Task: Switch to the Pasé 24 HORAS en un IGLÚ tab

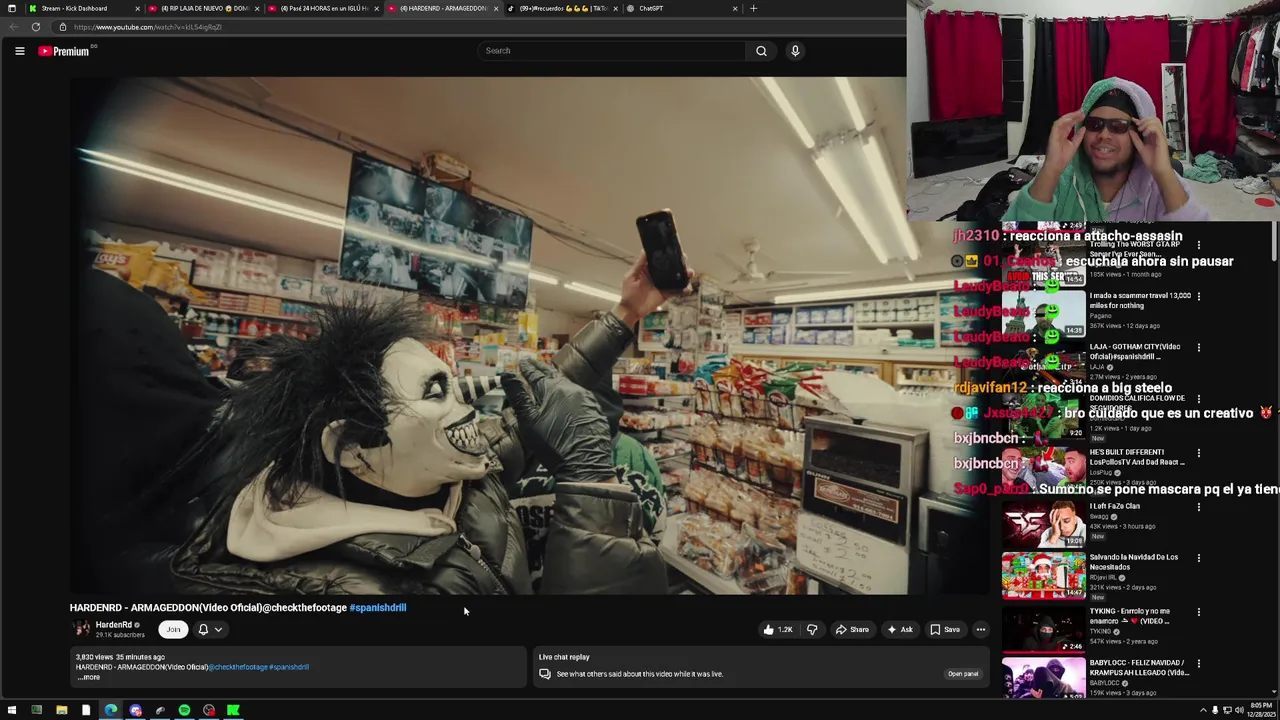Action: [322, 8]
